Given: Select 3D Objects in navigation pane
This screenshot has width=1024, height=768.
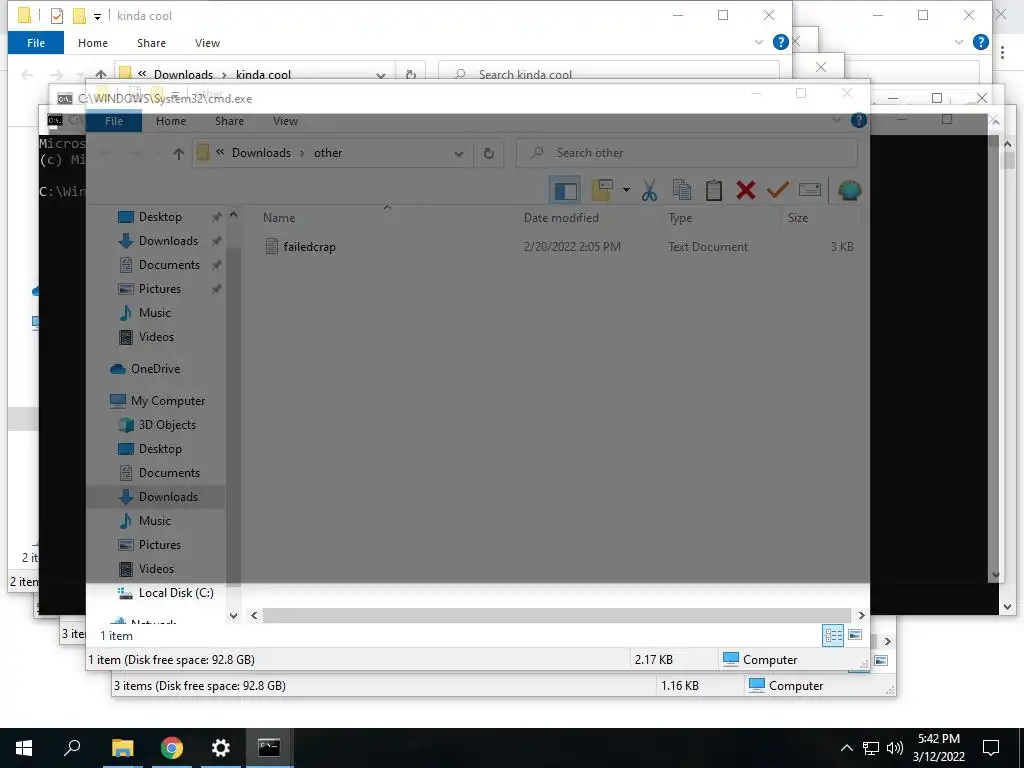Looking at the screenshot, I should [167, 425].
